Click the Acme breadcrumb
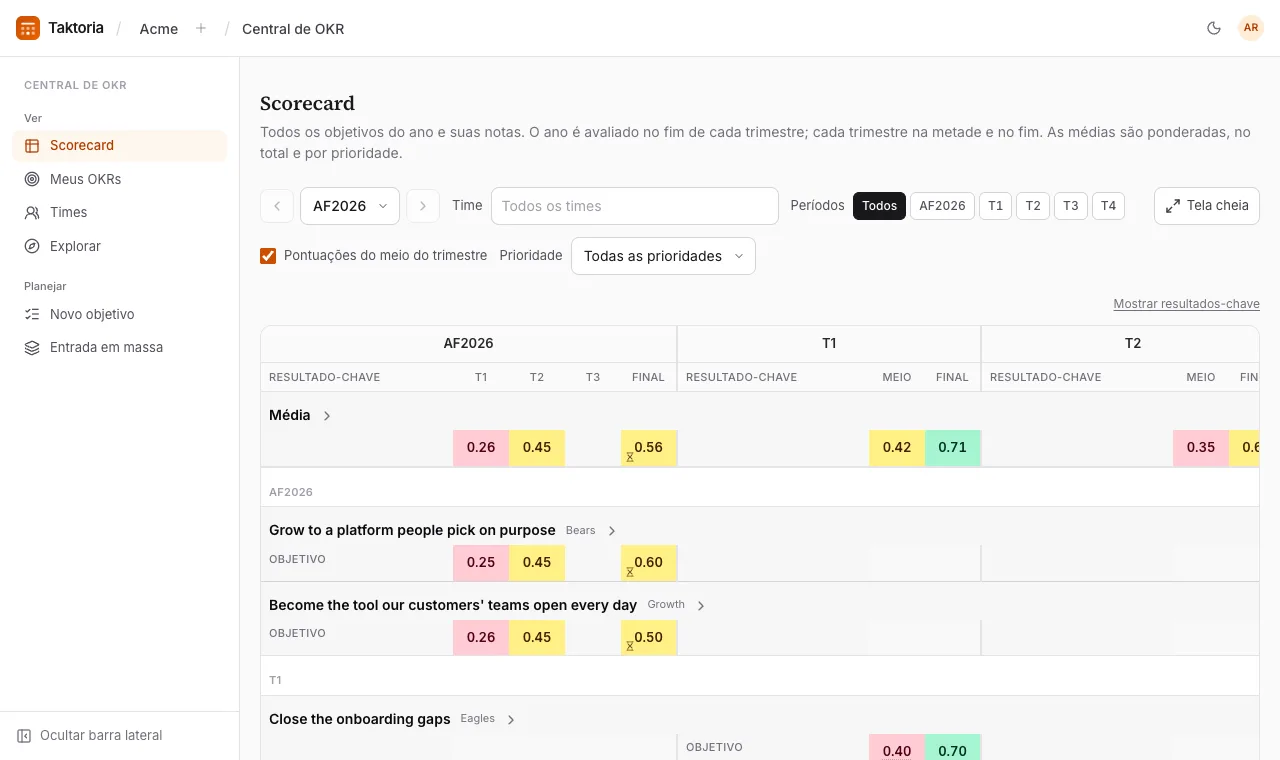 pos(159,29)
